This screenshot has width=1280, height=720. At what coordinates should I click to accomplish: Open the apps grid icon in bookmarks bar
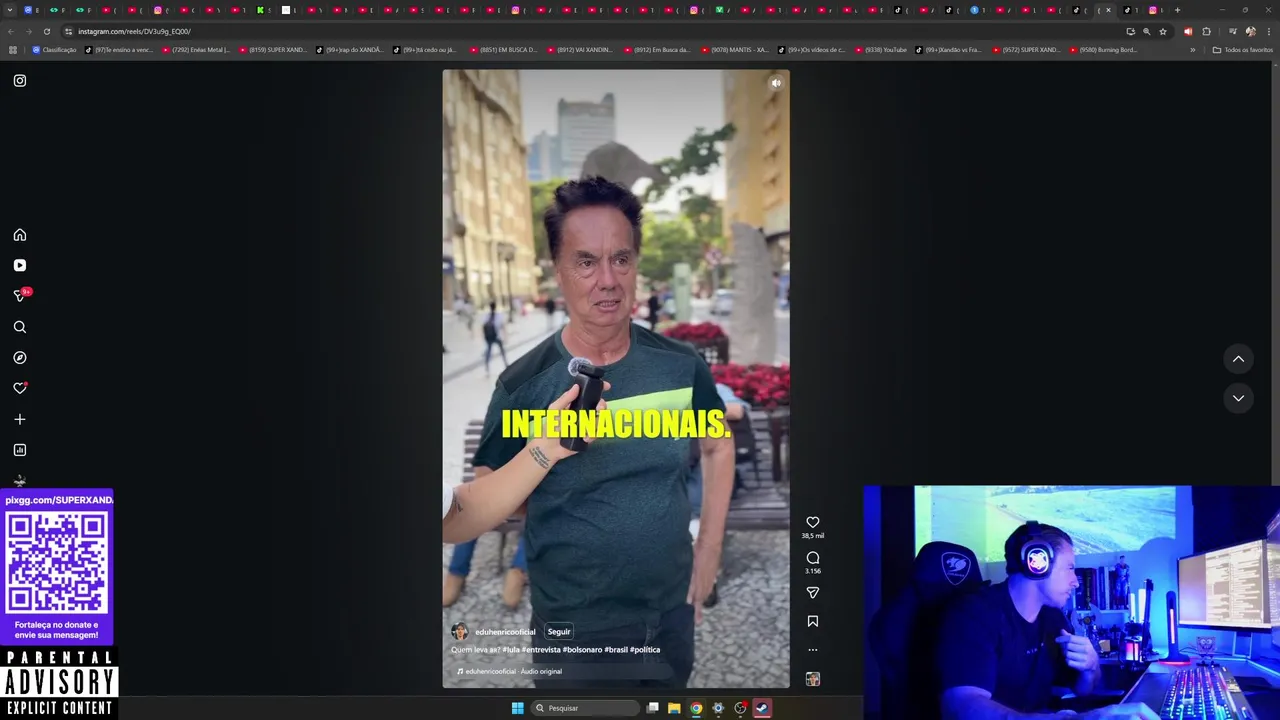click(x=12, y=50)
